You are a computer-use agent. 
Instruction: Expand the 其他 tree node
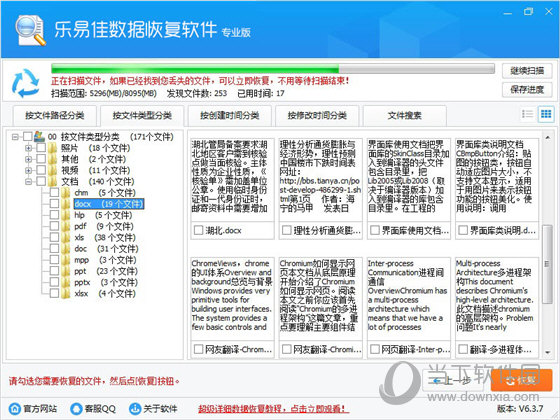(29, 159)
